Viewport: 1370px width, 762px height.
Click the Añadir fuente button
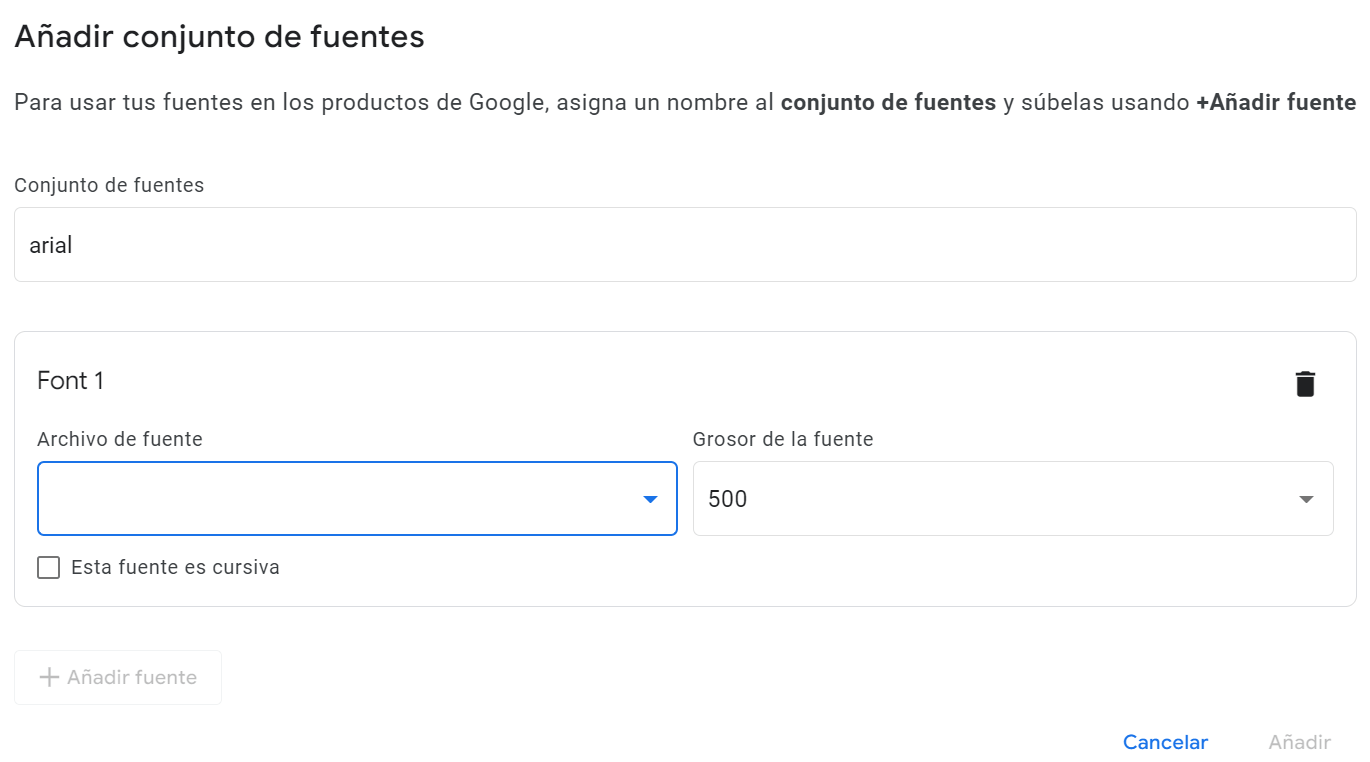pyautogui.click(x=117, y=677)
